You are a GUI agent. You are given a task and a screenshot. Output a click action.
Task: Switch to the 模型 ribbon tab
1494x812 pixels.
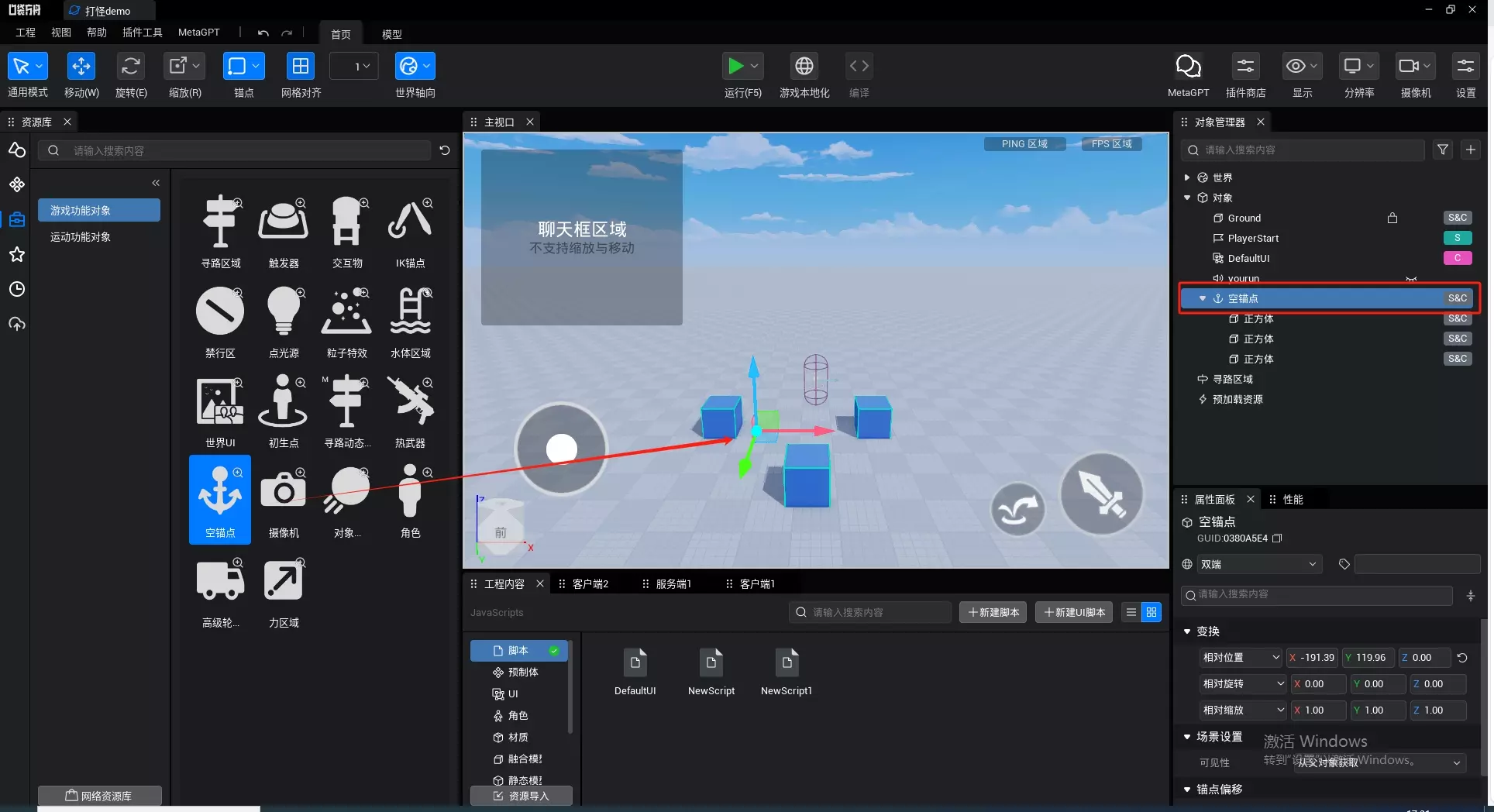(391, 34)
